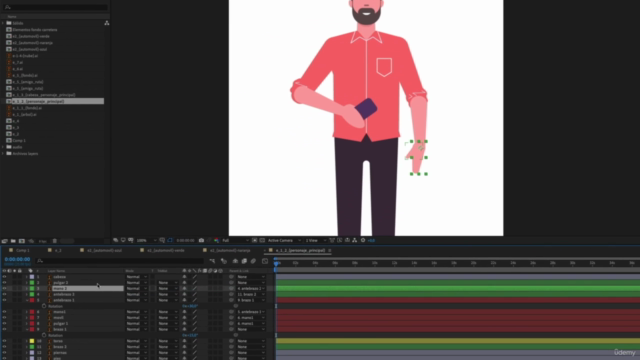Open the blend mode dropdown for cabeza

[137, 277]
